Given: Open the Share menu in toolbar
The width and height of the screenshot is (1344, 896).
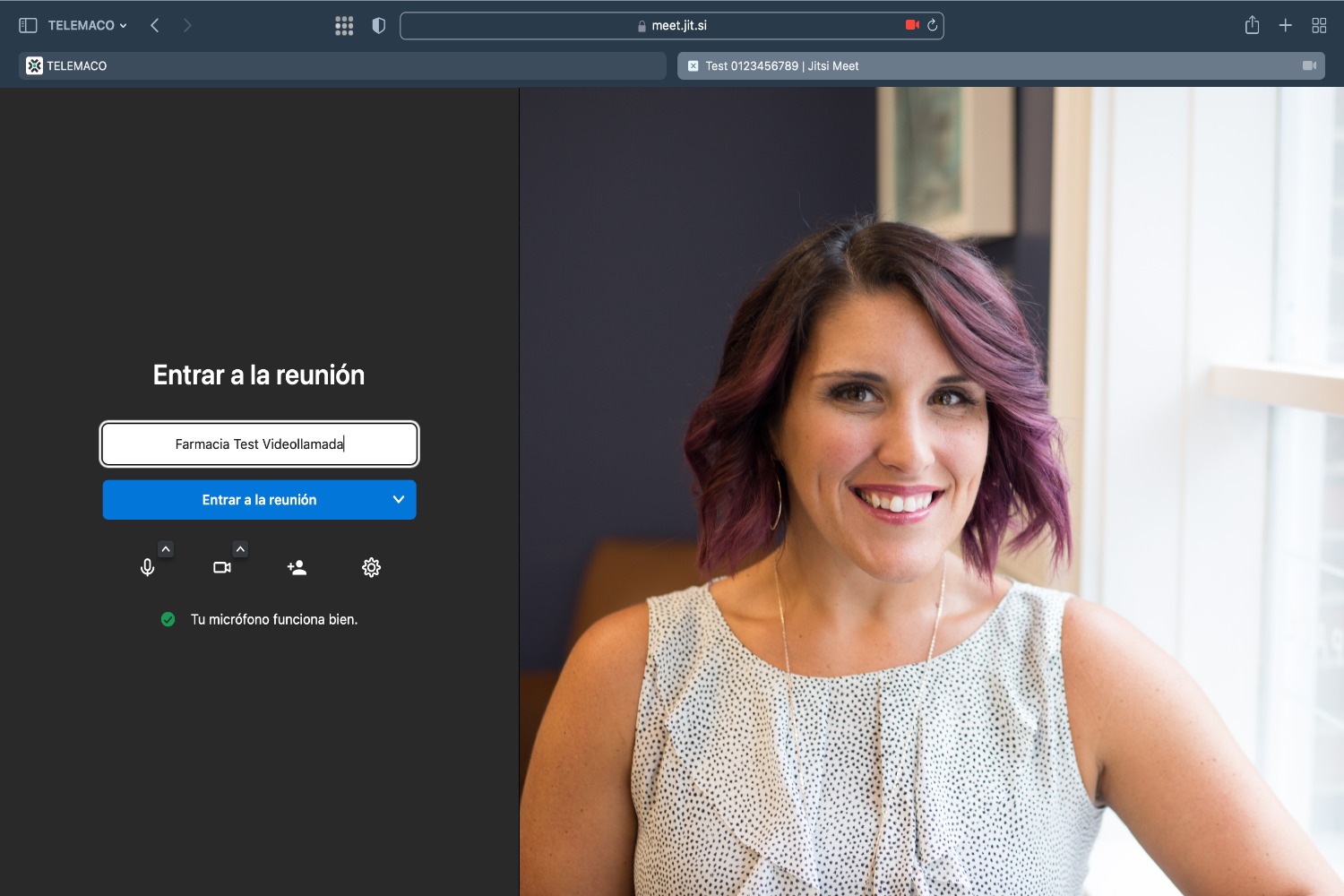Looking at the screenshot, I should pos(1252,25).
